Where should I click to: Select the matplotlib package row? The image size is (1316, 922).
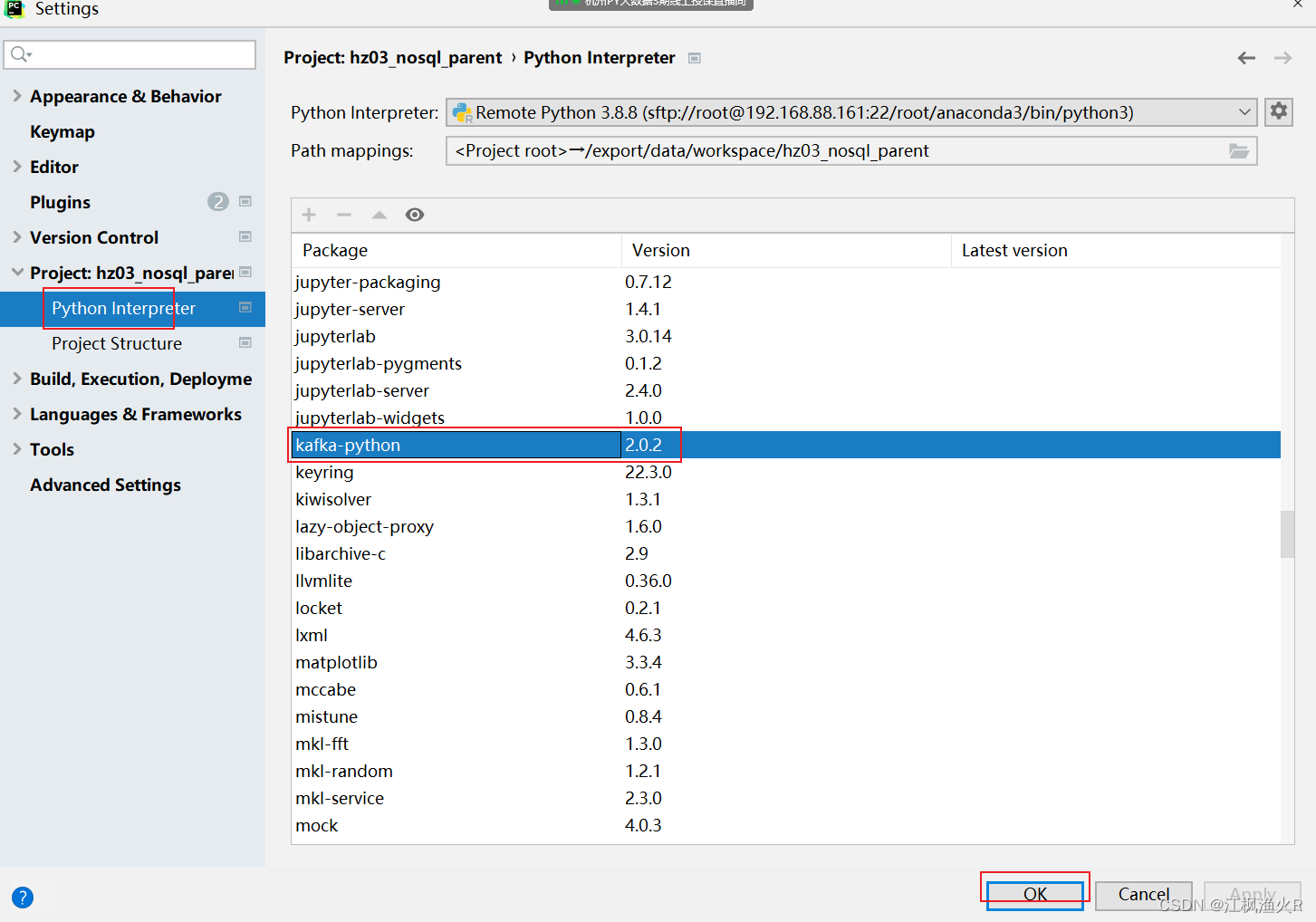[786, 662]
